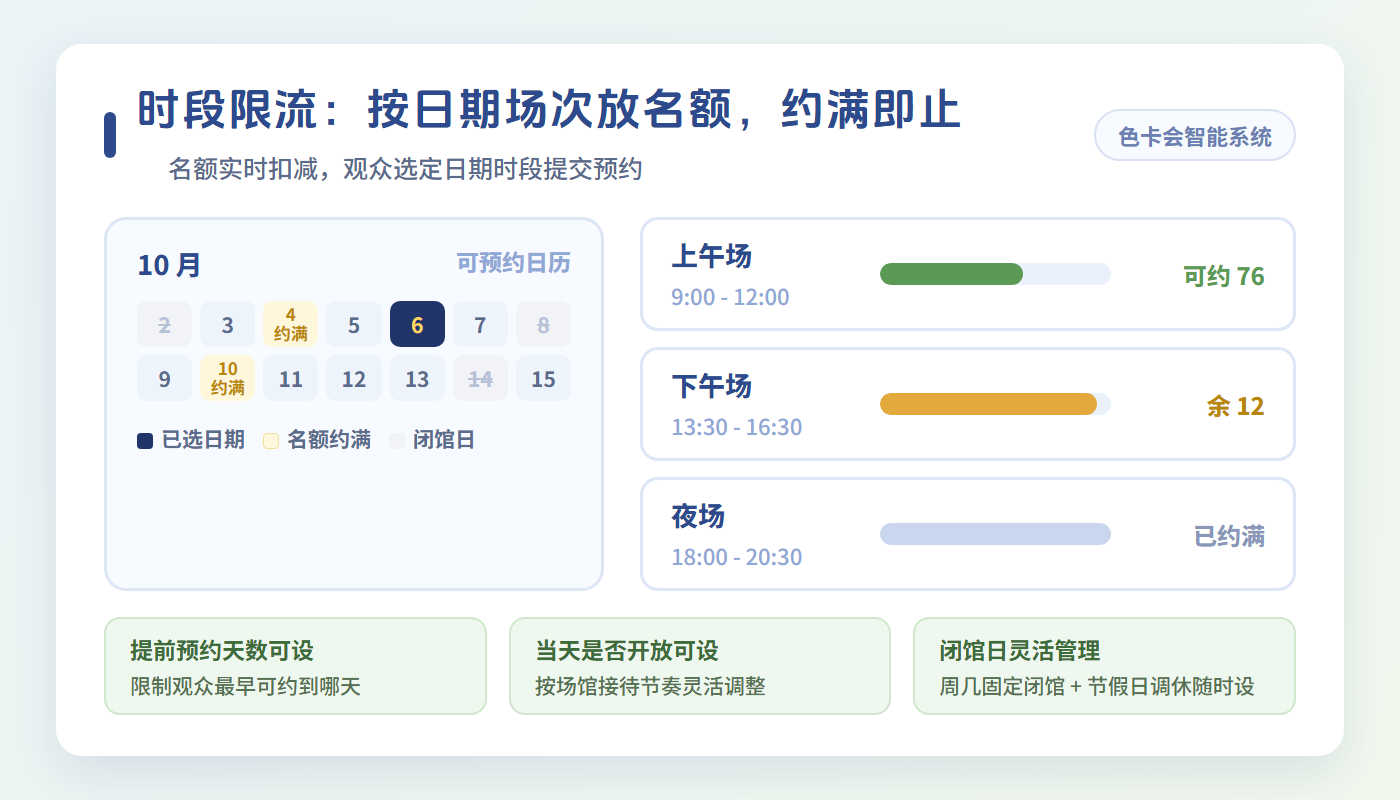Click the closed day 8

(543, 324)
